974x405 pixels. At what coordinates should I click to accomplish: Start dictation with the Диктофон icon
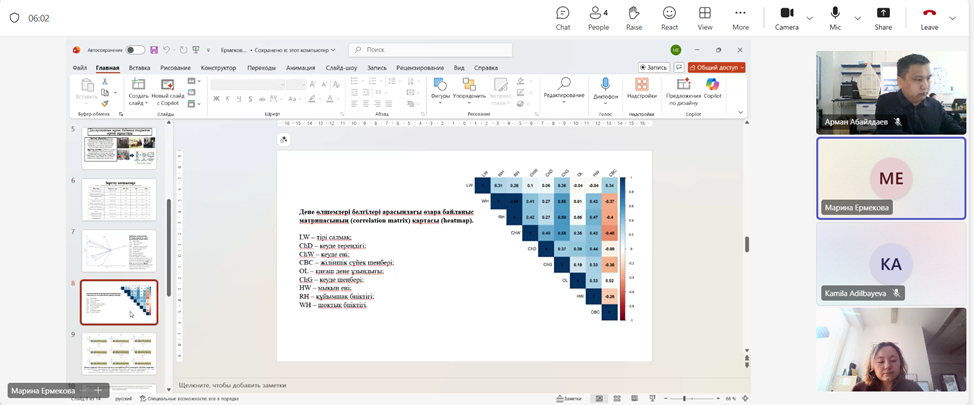point(605,88)
